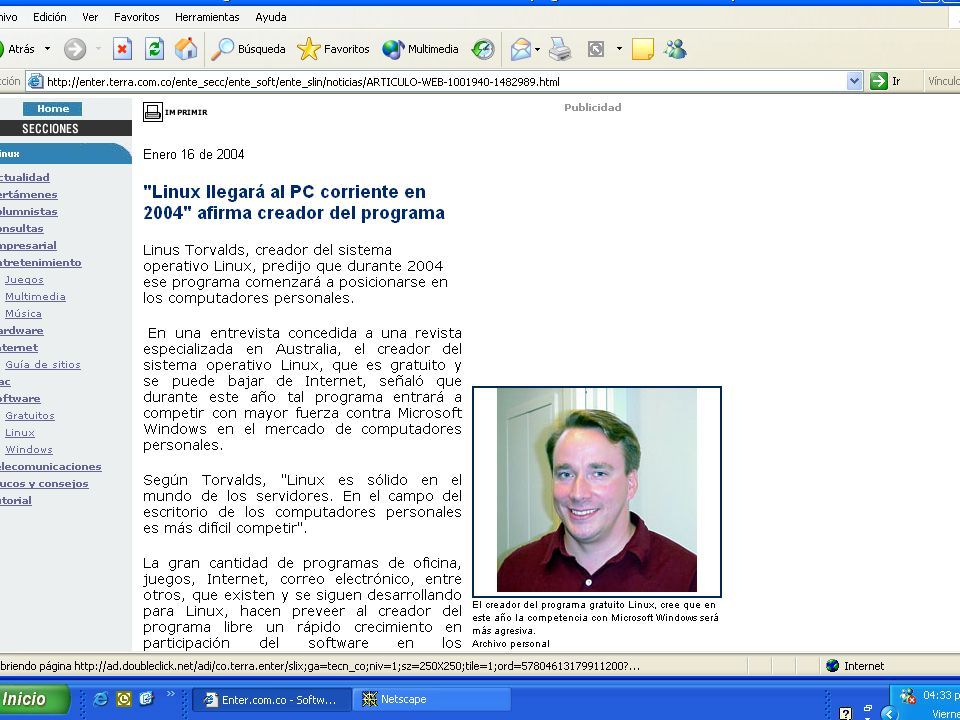Screen dimensions: 960x720
Task: Click the Messenger people icon
Action: 675,49
